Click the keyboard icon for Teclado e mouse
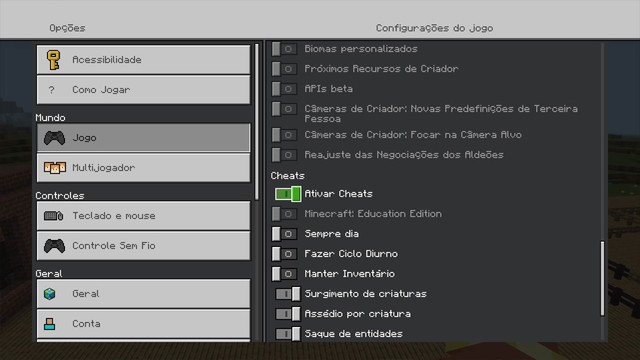The height and width of the screenshot is (360, 640). [x=53, y=216]
